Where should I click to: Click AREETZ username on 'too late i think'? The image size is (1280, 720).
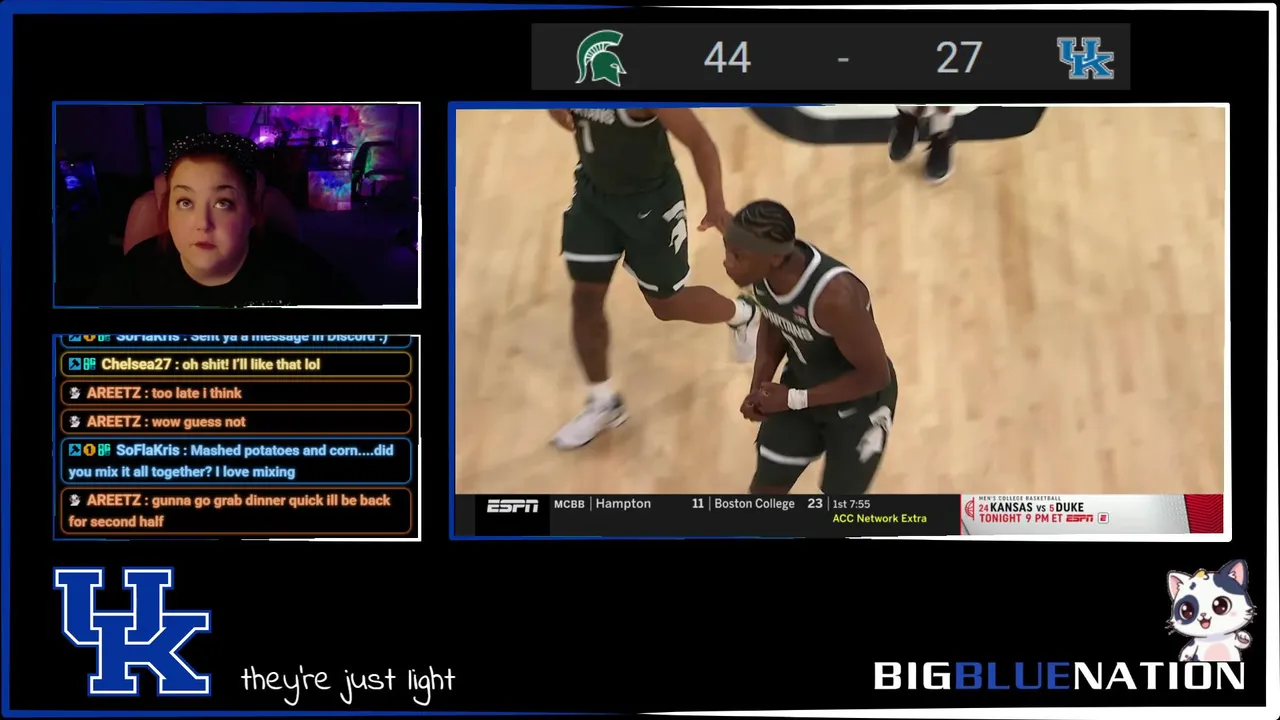[x=113, y=393]
